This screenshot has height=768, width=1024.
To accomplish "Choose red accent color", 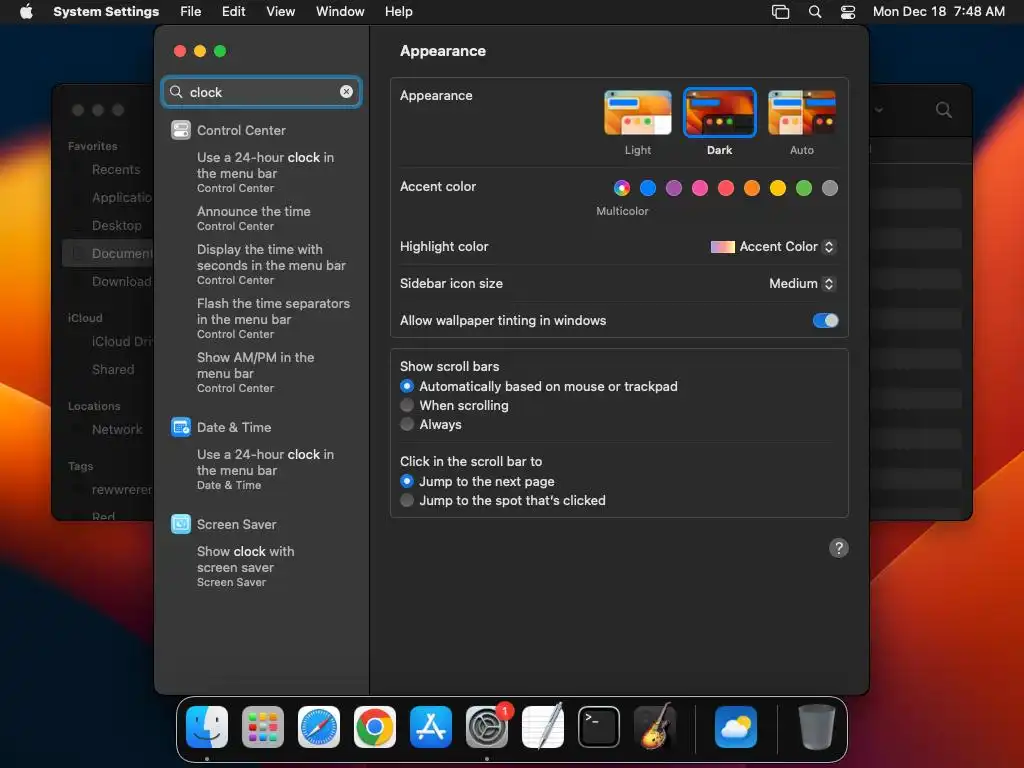I will coord(726,188).
